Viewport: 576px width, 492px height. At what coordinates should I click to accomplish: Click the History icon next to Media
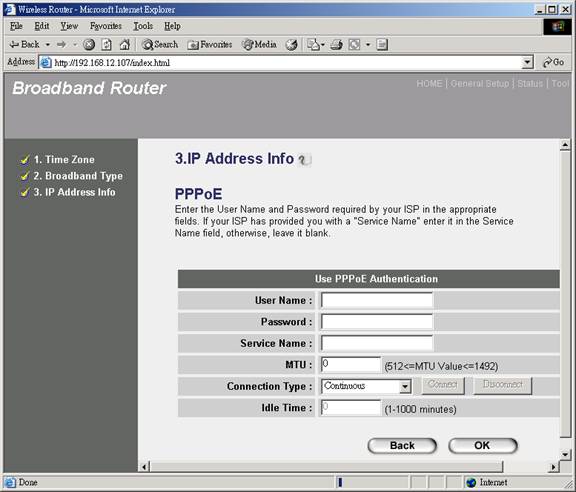[x=292, y=45]
